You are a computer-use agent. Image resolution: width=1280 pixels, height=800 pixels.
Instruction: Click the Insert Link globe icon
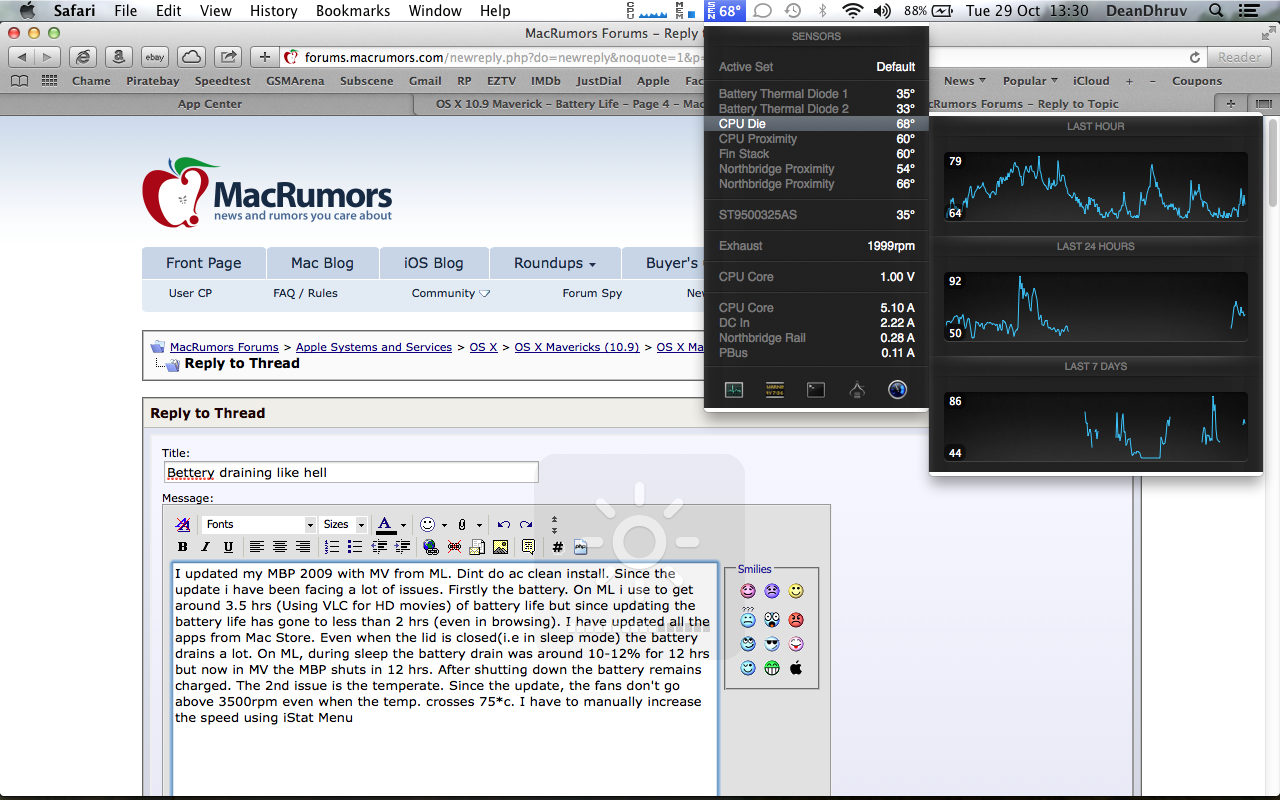[x=431, y=547]
